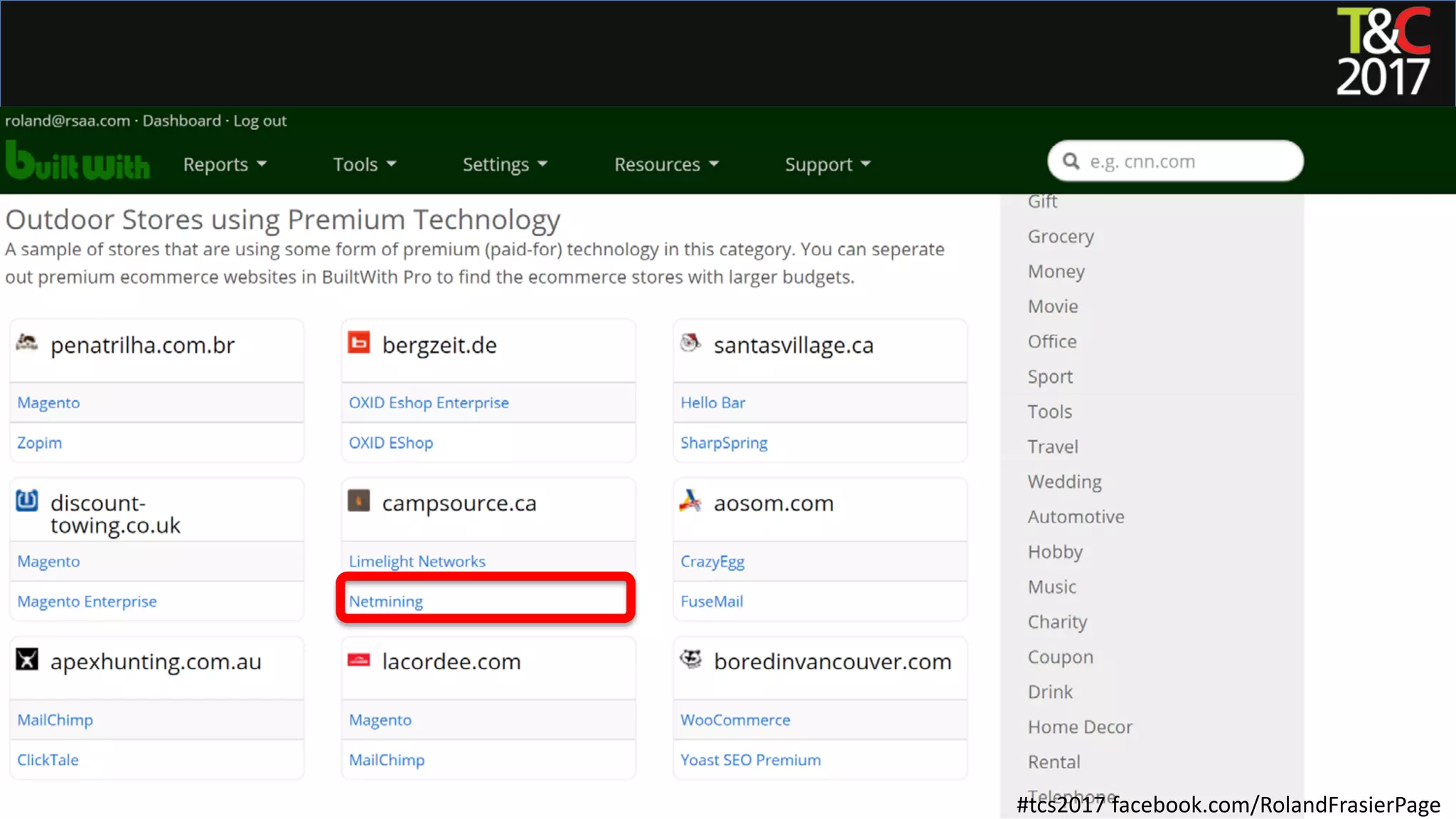Expand the Settings dropdown menu

[x=505, y=164]
